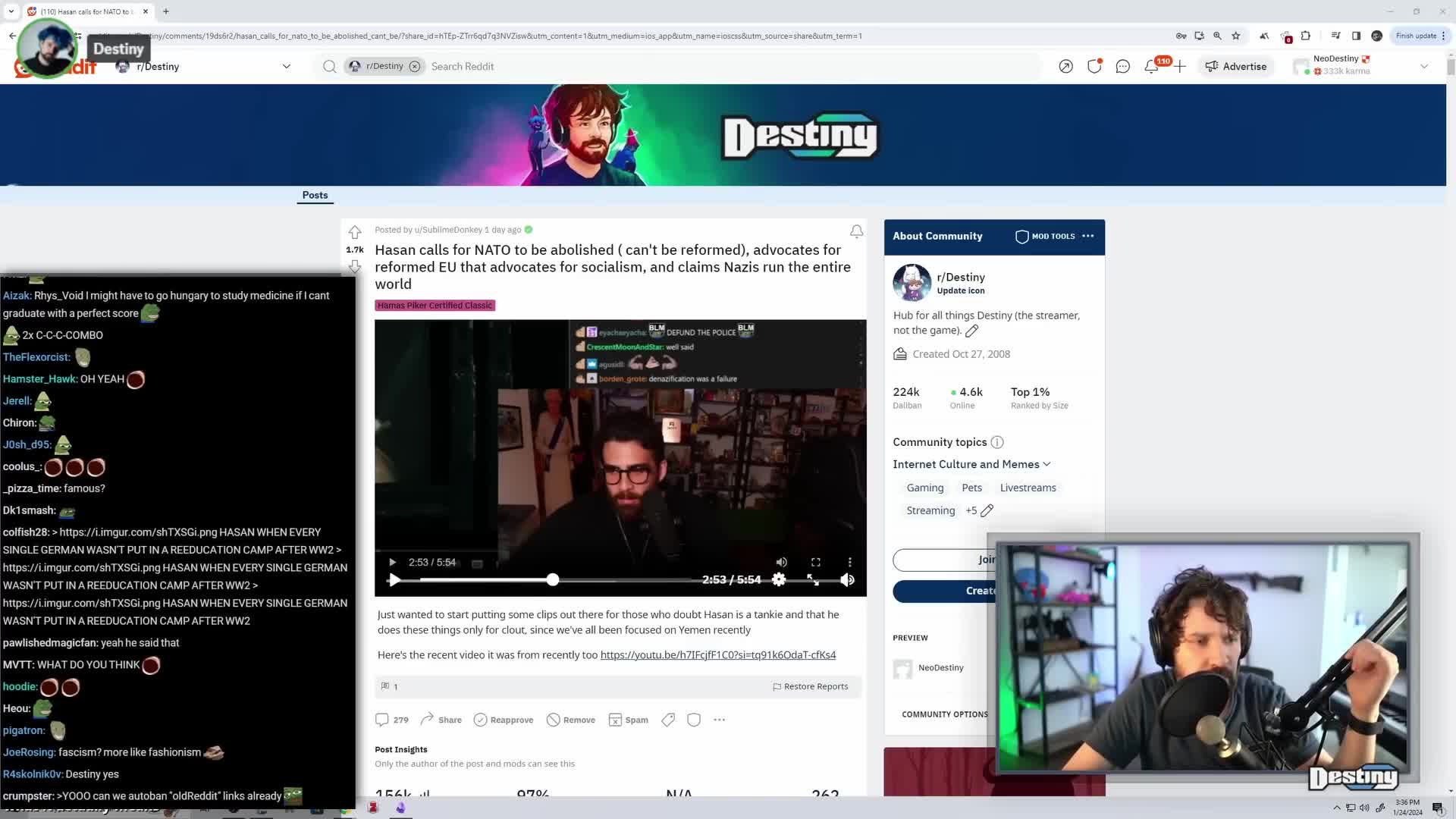The width and height of the screenshot is (1456, 819).
Task: Show hidden system tray icons chevron
Action: click(1337, 808)
